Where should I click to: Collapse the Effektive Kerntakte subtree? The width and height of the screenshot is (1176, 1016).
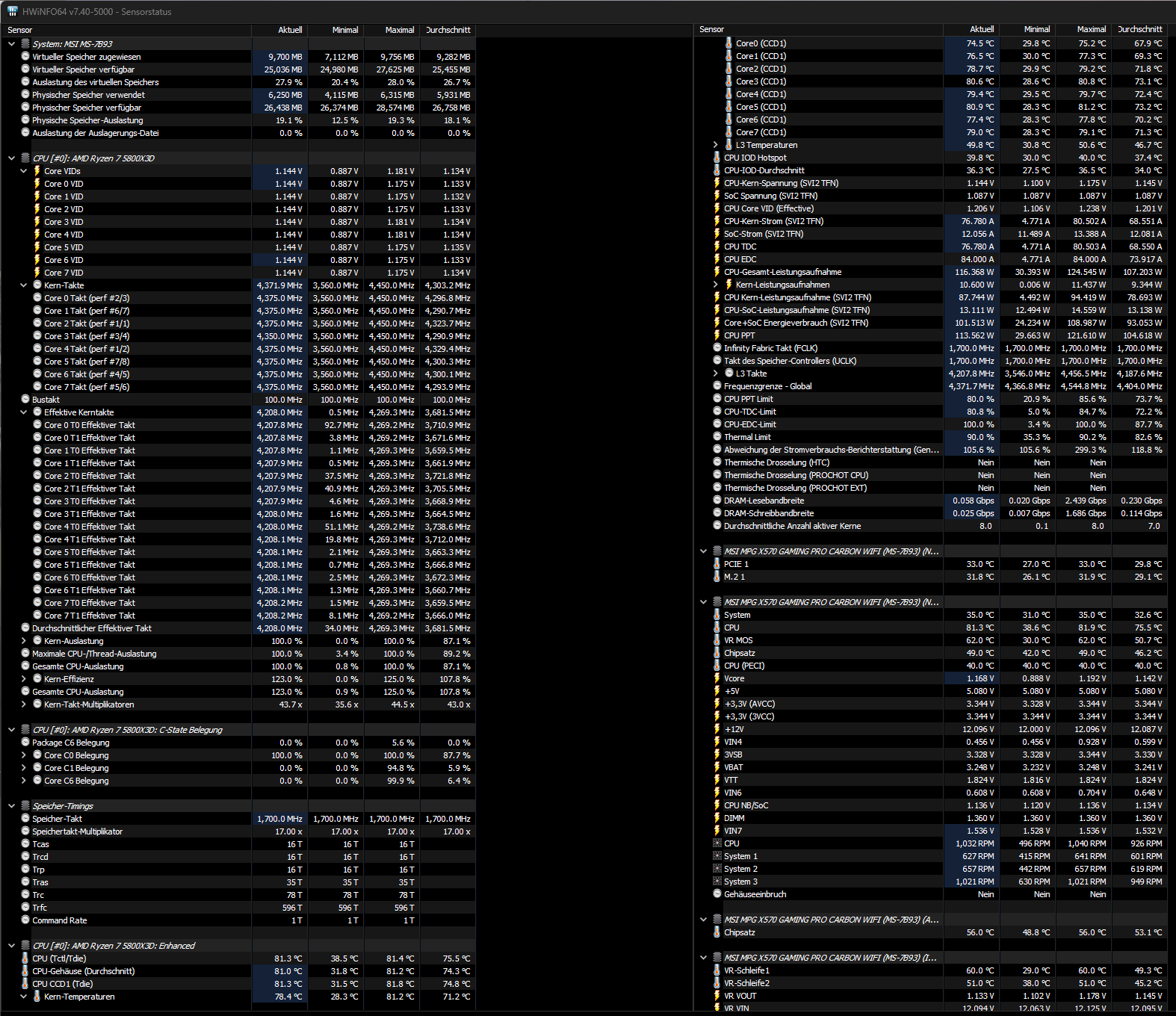tap(23, 412)
